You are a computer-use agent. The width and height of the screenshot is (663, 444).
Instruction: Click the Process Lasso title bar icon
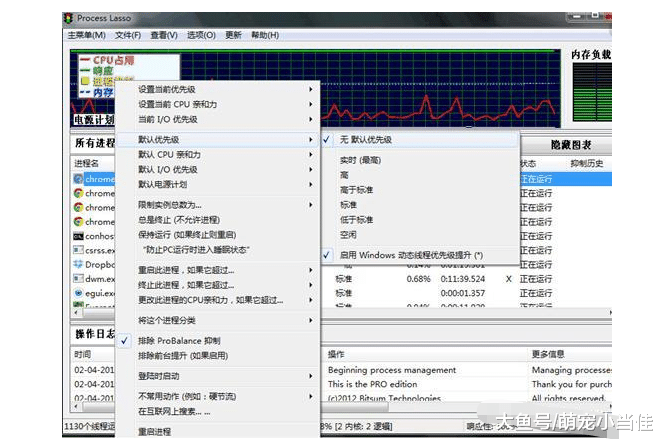click(68, 18)
